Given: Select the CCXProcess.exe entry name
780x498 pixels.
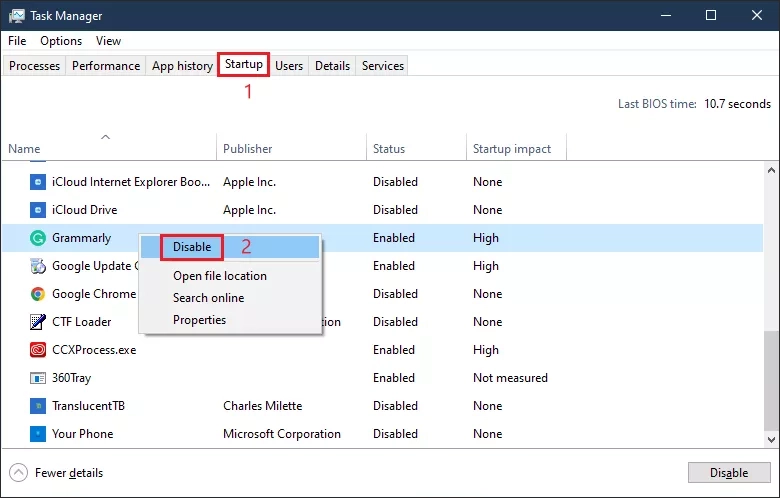Looking at the screenshot, I should (x=94, y=350).
